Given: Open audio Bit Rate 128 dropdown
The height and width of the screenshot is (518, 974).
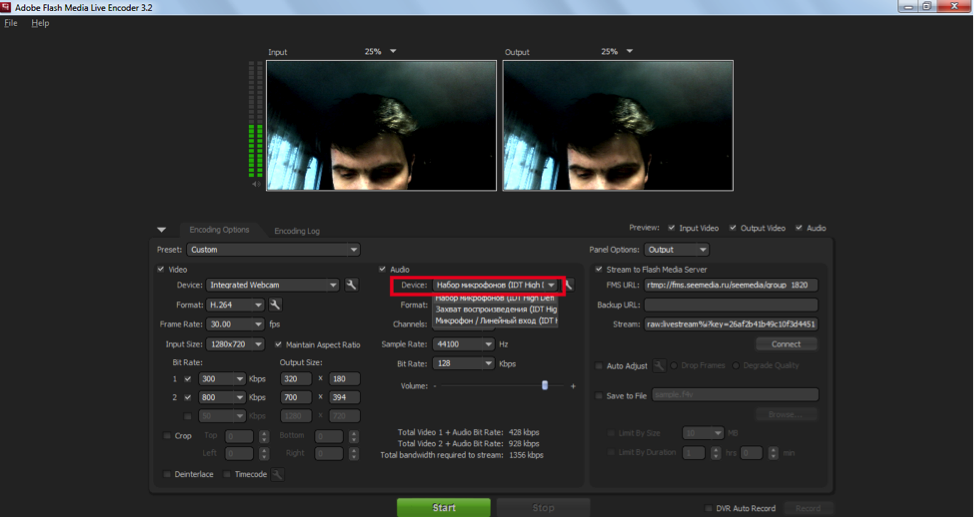Looking at the screenshot, I should tap(463, 363).
